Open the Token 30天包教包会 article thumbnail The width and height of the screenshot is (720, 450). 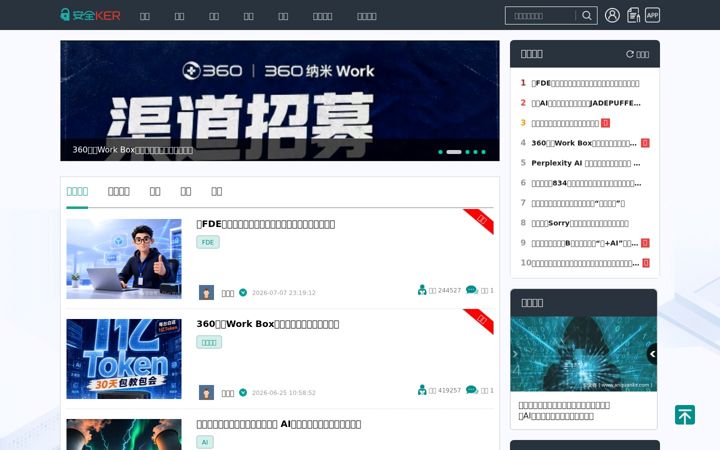click(124, 359)
